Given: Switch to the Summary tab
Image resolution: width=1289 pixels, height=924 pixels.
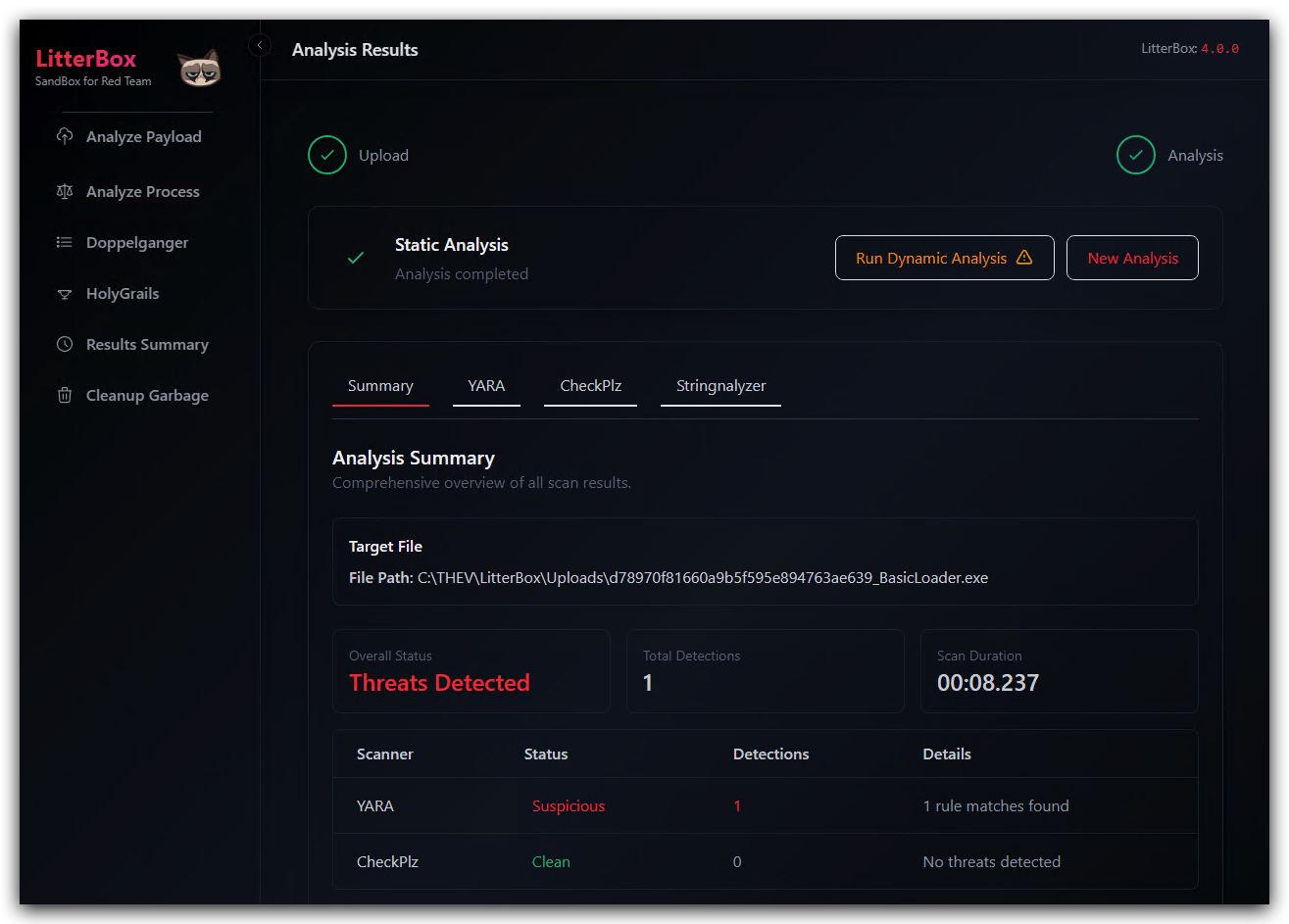Looking at the screenshot, I should click(380, 386).
